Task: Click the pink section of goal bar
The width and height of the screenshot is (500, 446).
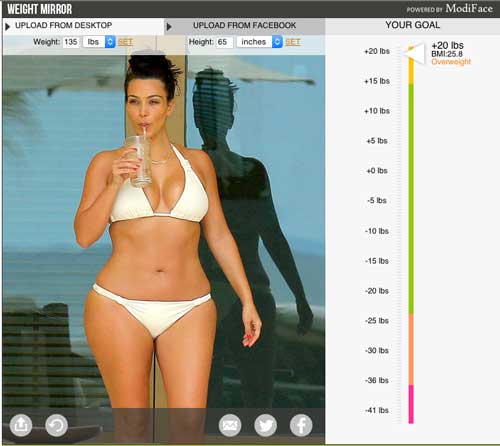Action: [x=411, y=404]
